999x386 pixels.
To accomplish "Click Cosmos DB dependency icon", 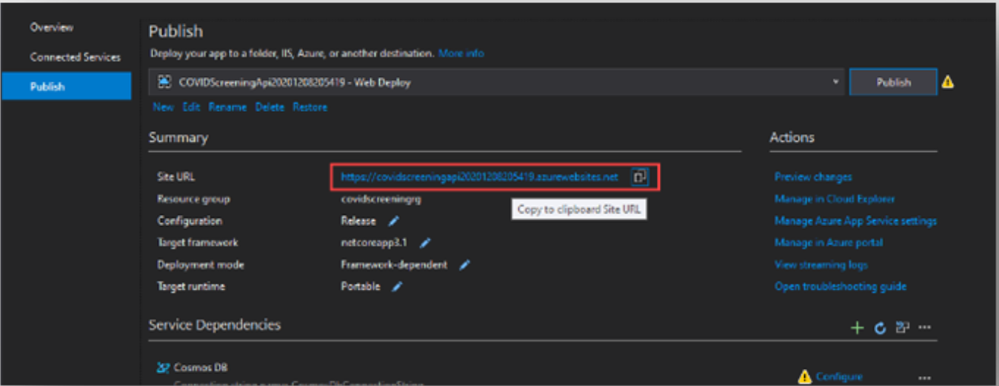I will (163, 368).
